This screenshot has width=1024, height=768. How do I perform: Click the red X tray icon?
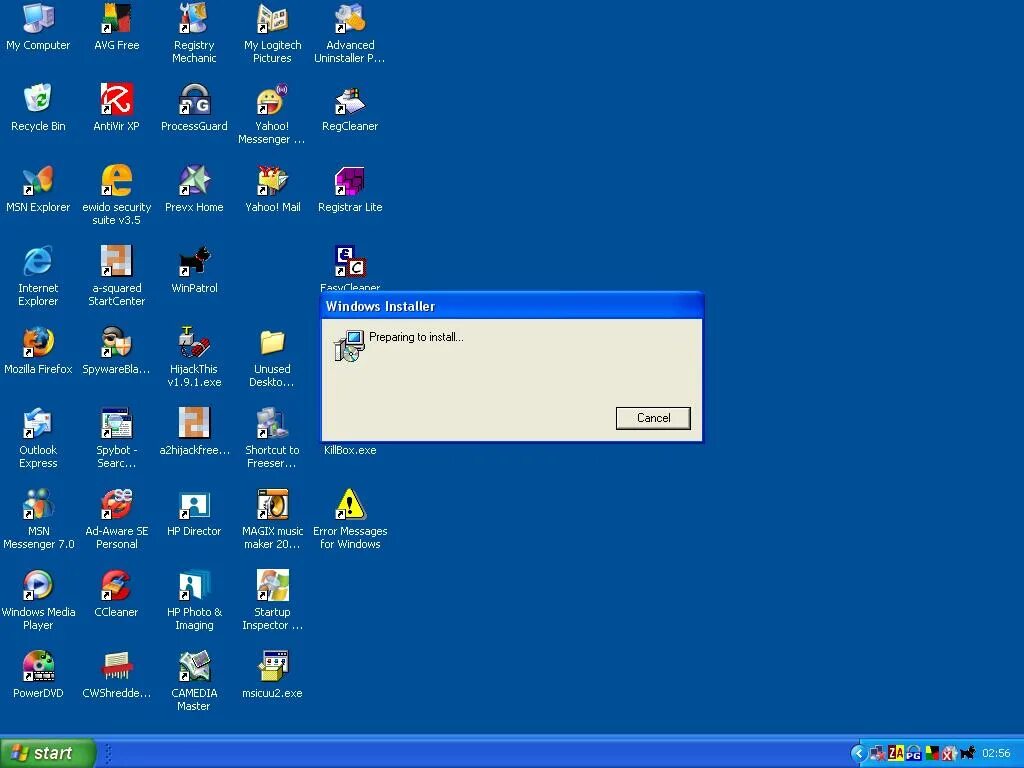click(950, 754)
